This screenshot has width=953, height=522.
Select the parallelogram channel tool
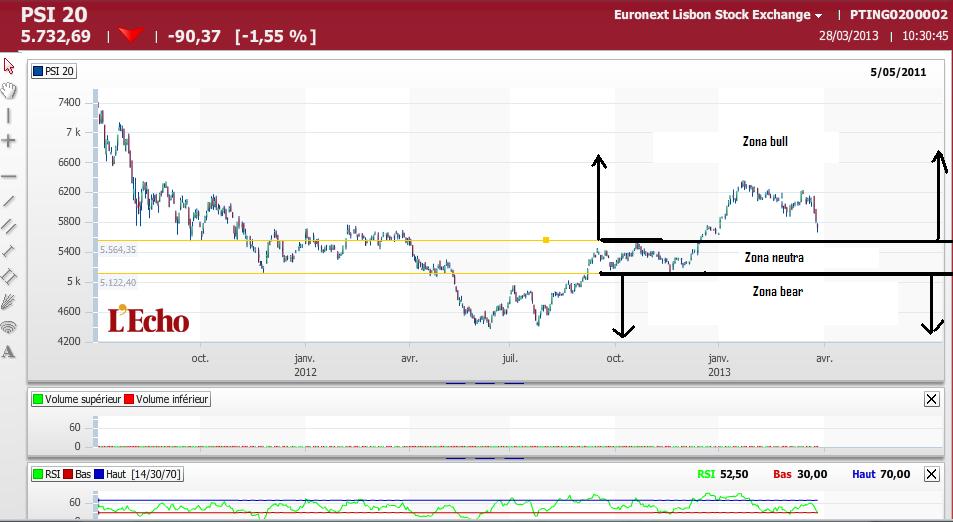[x=9, y=276]
